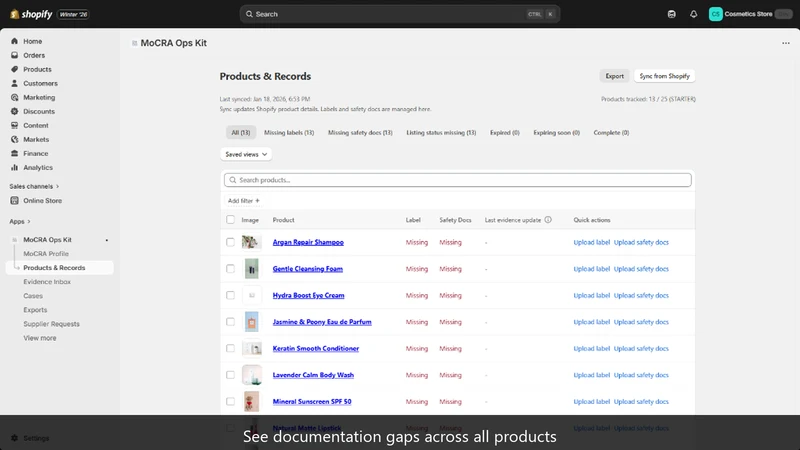Click Upload safety docs for Mineral Sunscreen SPF 50
800x450 pixels.
(641, 402)
